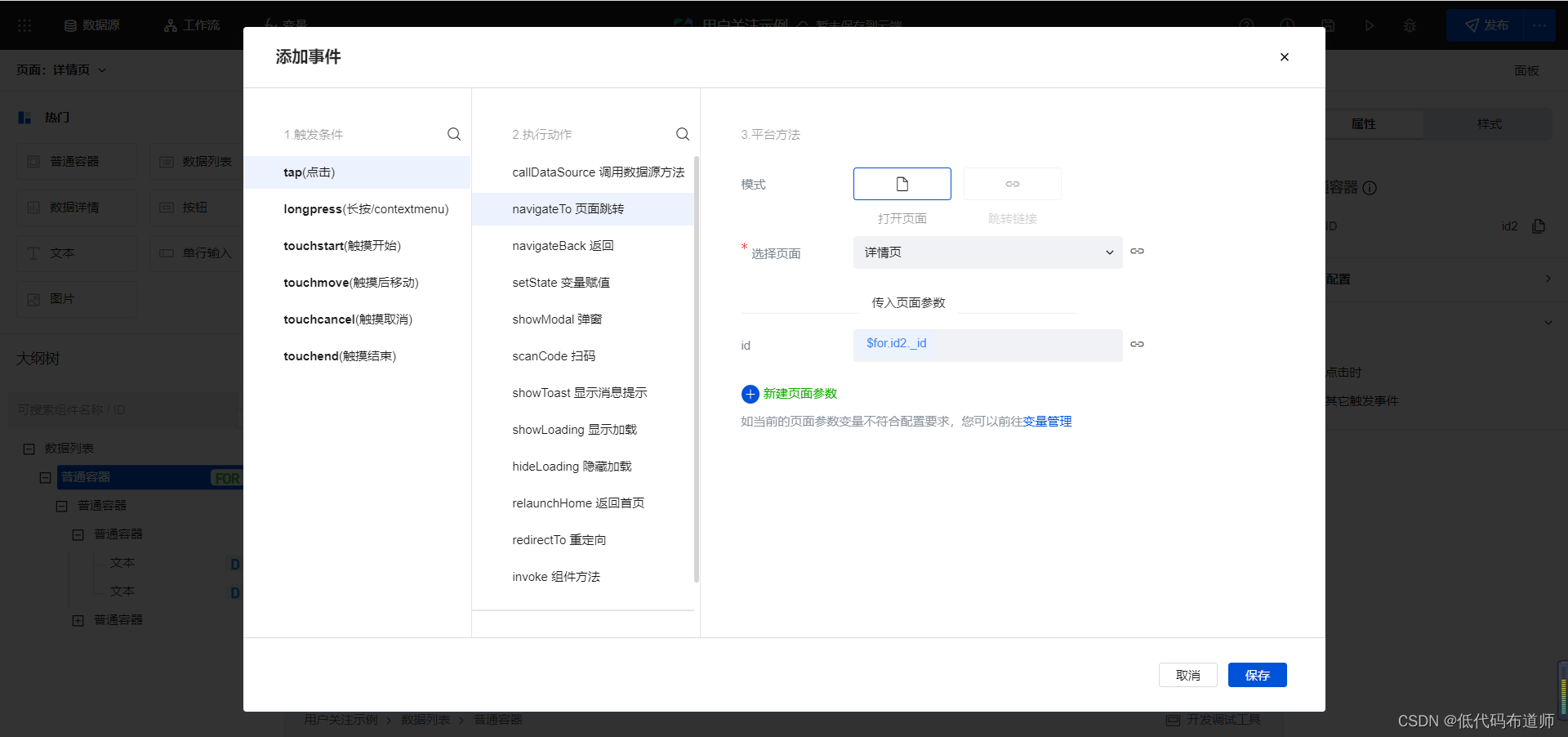Choose navigateBack 返回 action
Screen dimensions: 1568x737
tap(583, 246)
